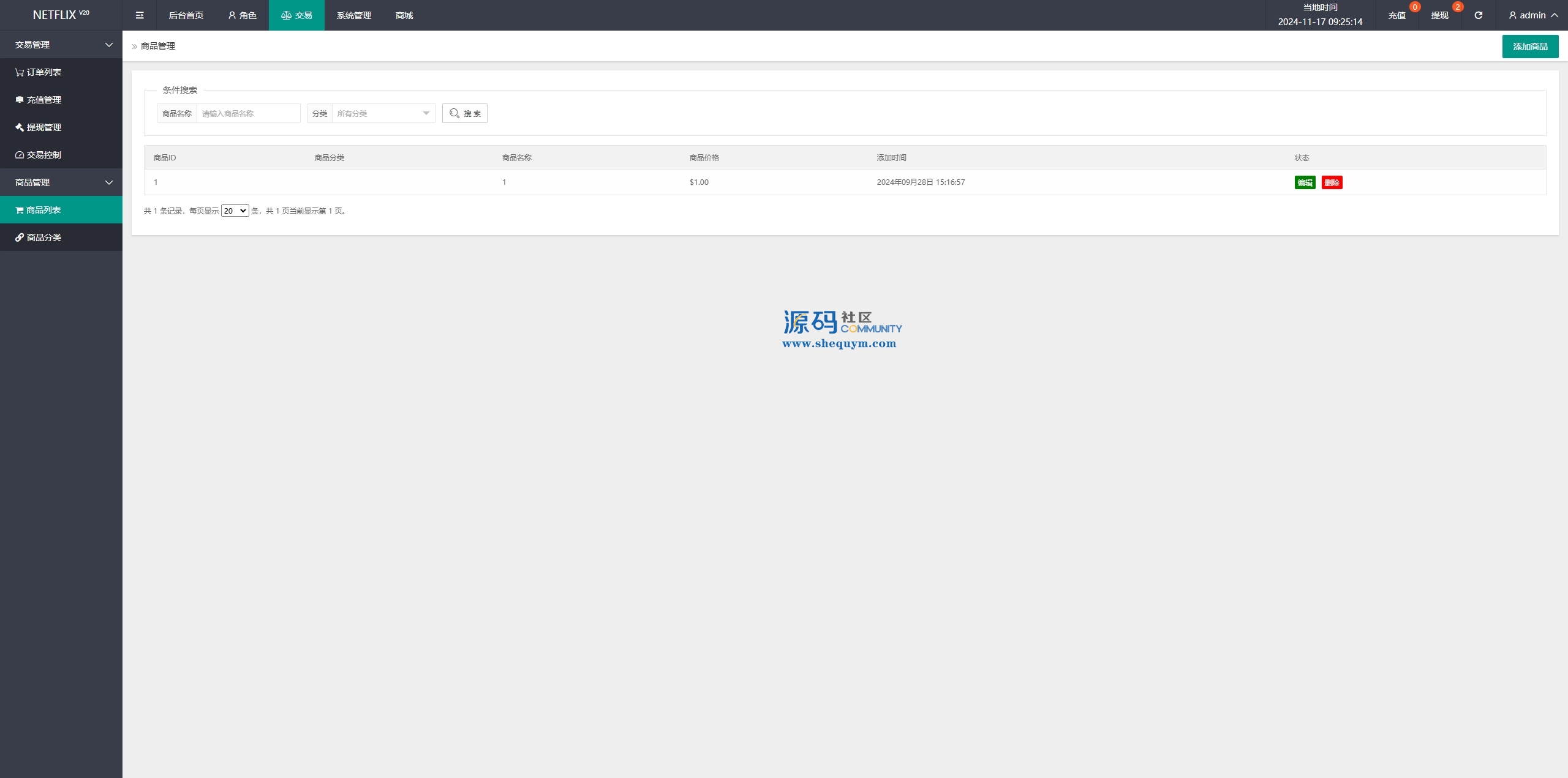The height and width of the screenshot is (778, 1568).
Task: Expand the admin user menu
Action: (1532, 15)
